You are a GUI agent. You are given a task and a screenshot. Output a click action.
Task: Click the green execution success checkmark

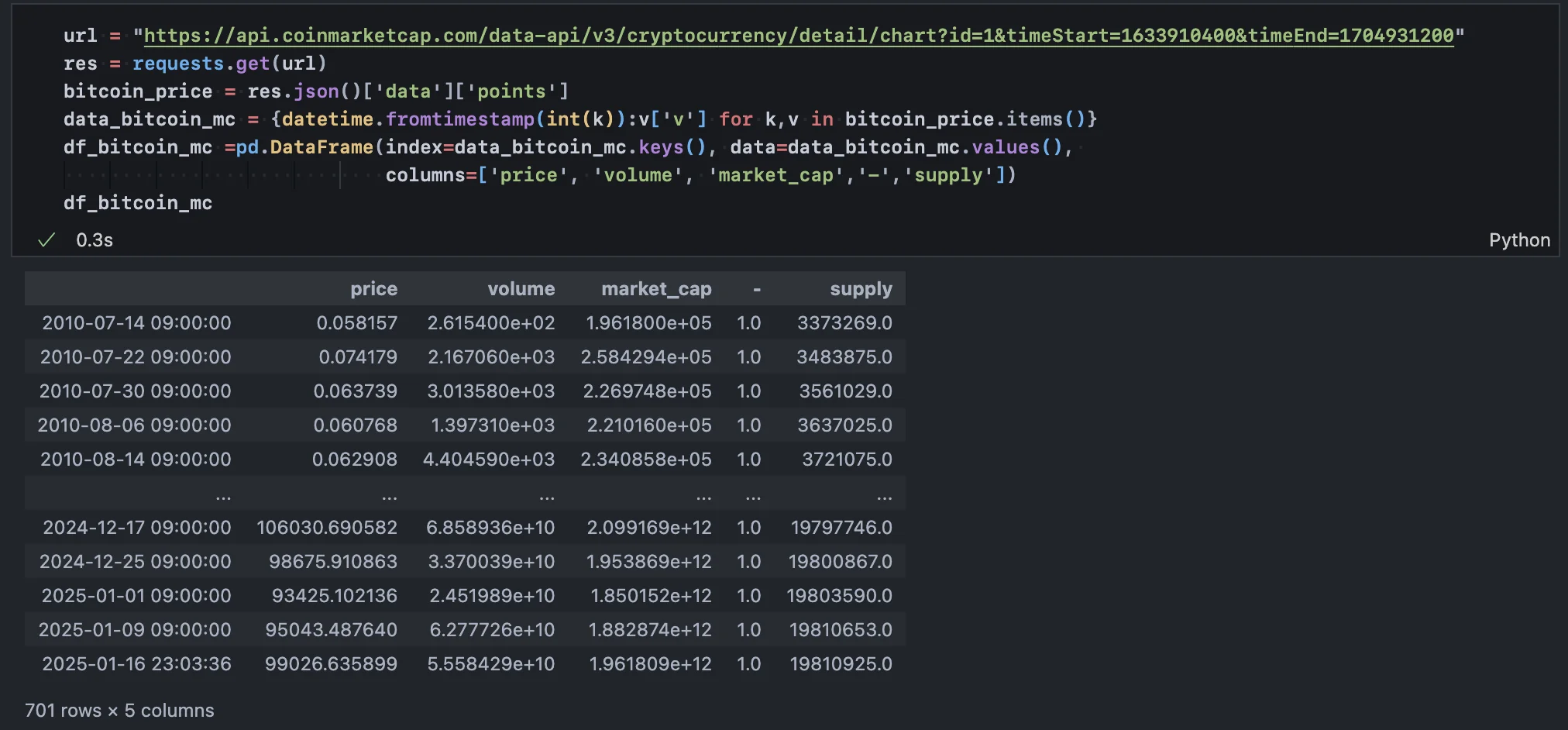46,240
